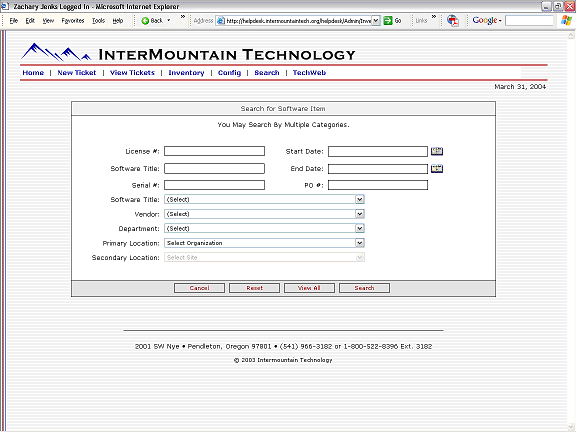Click the Cancel button
This screenshot has width=576, height=432.
pos(199,288)
